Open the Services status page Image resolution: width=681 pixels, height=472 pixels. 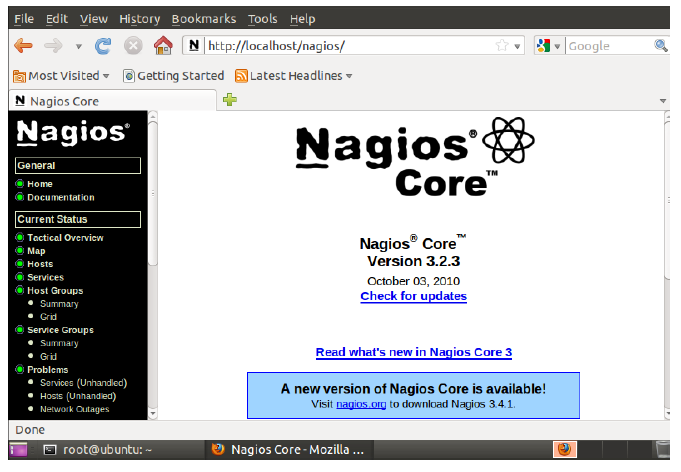46,277
